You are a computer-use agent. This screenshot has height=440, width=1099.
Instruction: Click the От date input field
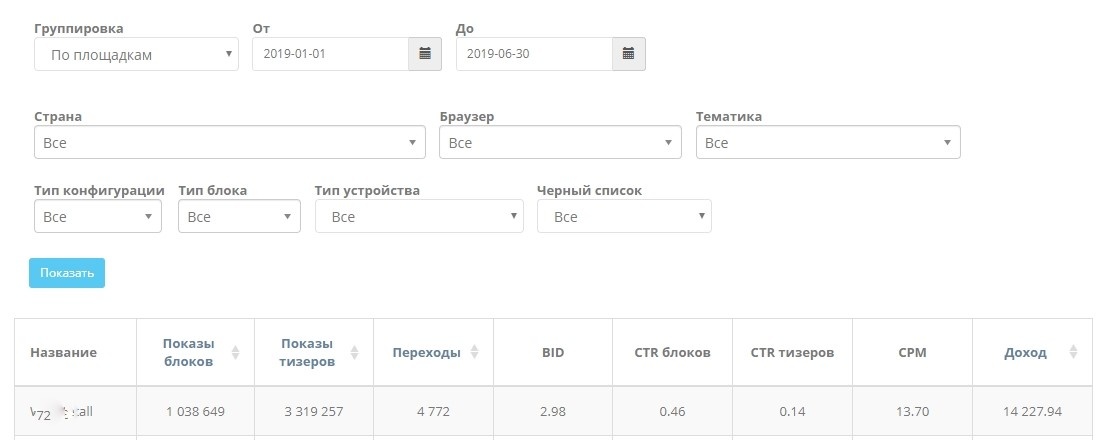point(330,54)
